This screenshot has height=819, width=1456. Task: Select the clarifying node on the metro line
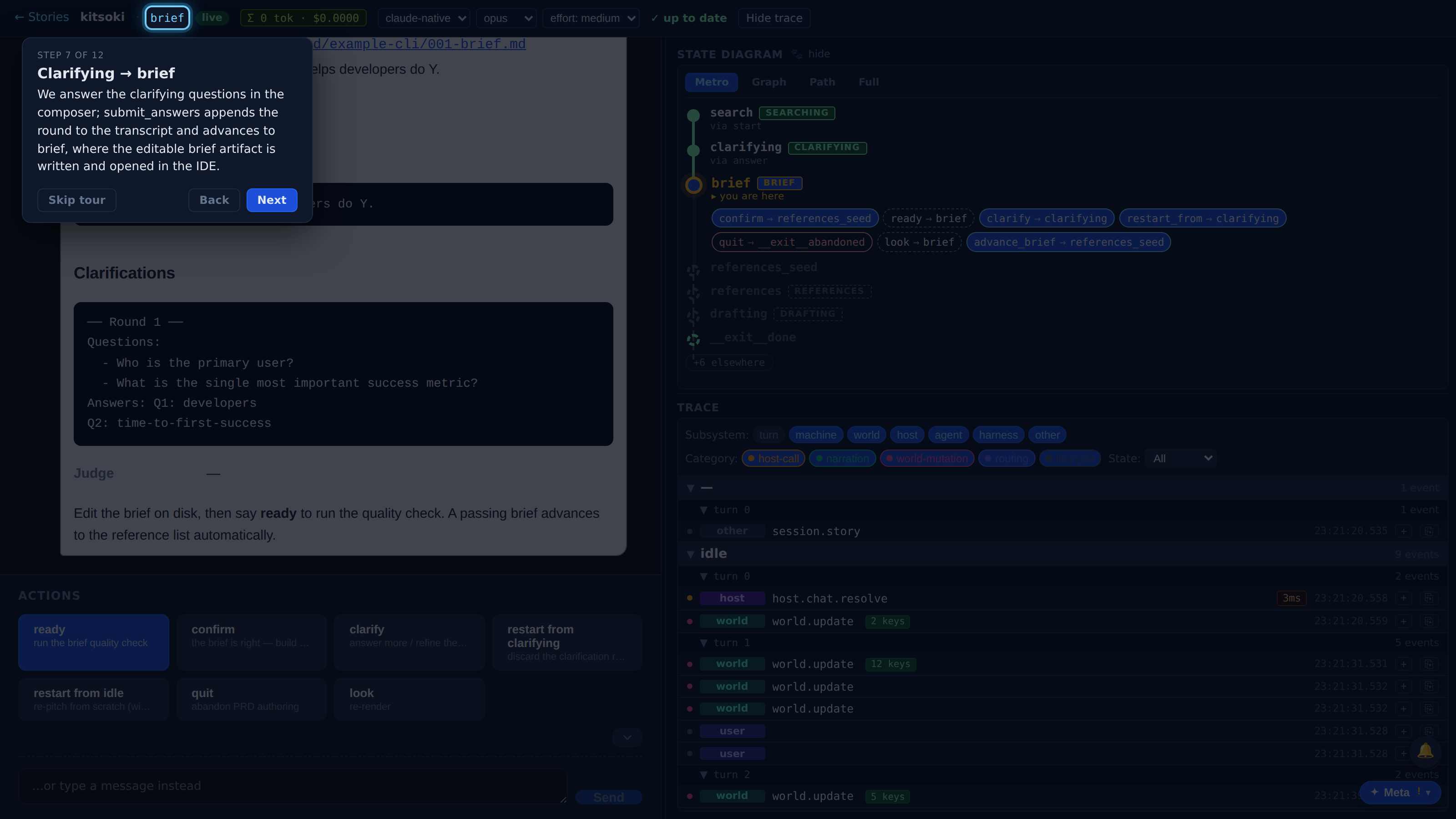(693, 150)
